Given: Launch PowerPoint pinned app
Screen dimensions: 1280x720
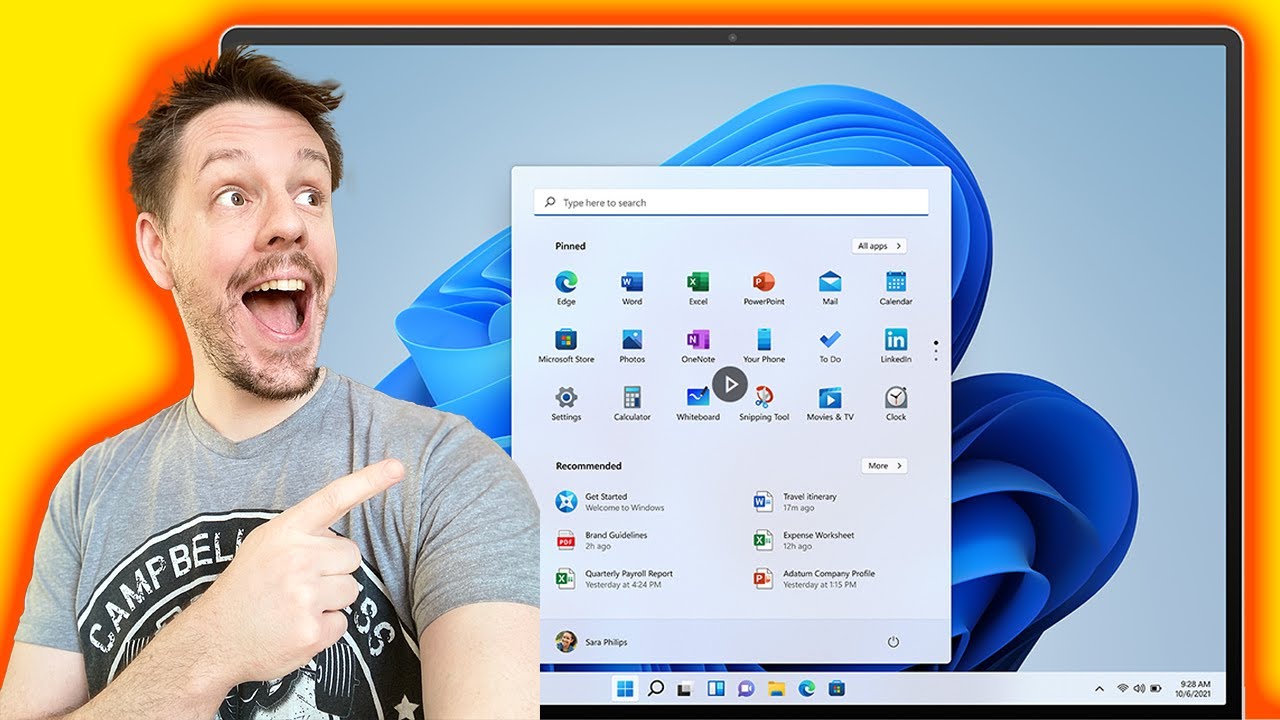Looking at the screenshot, I should (764, 287).
